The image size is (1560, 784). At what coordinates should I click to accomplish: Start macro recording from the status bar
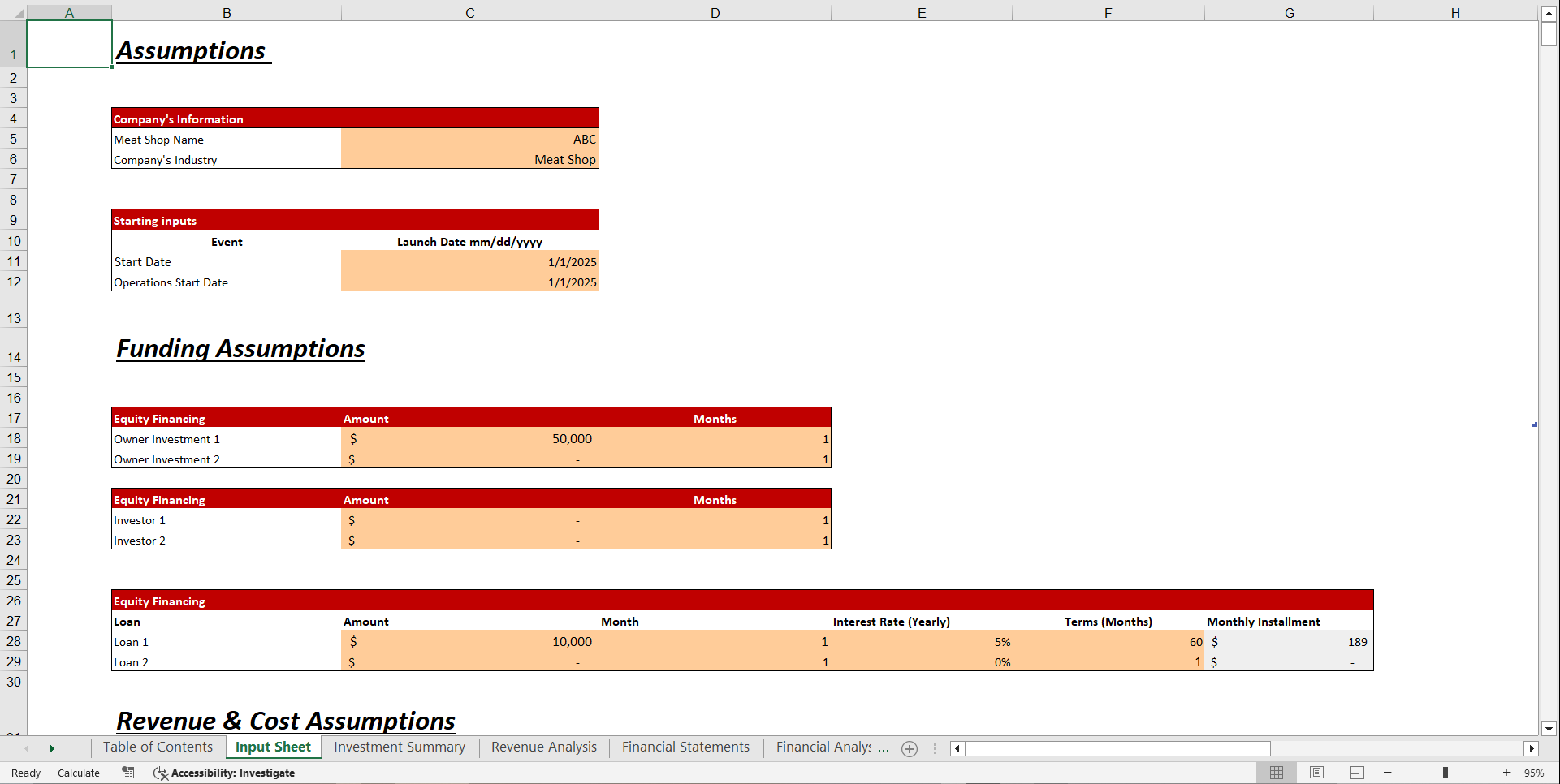[x=127, y=773]
